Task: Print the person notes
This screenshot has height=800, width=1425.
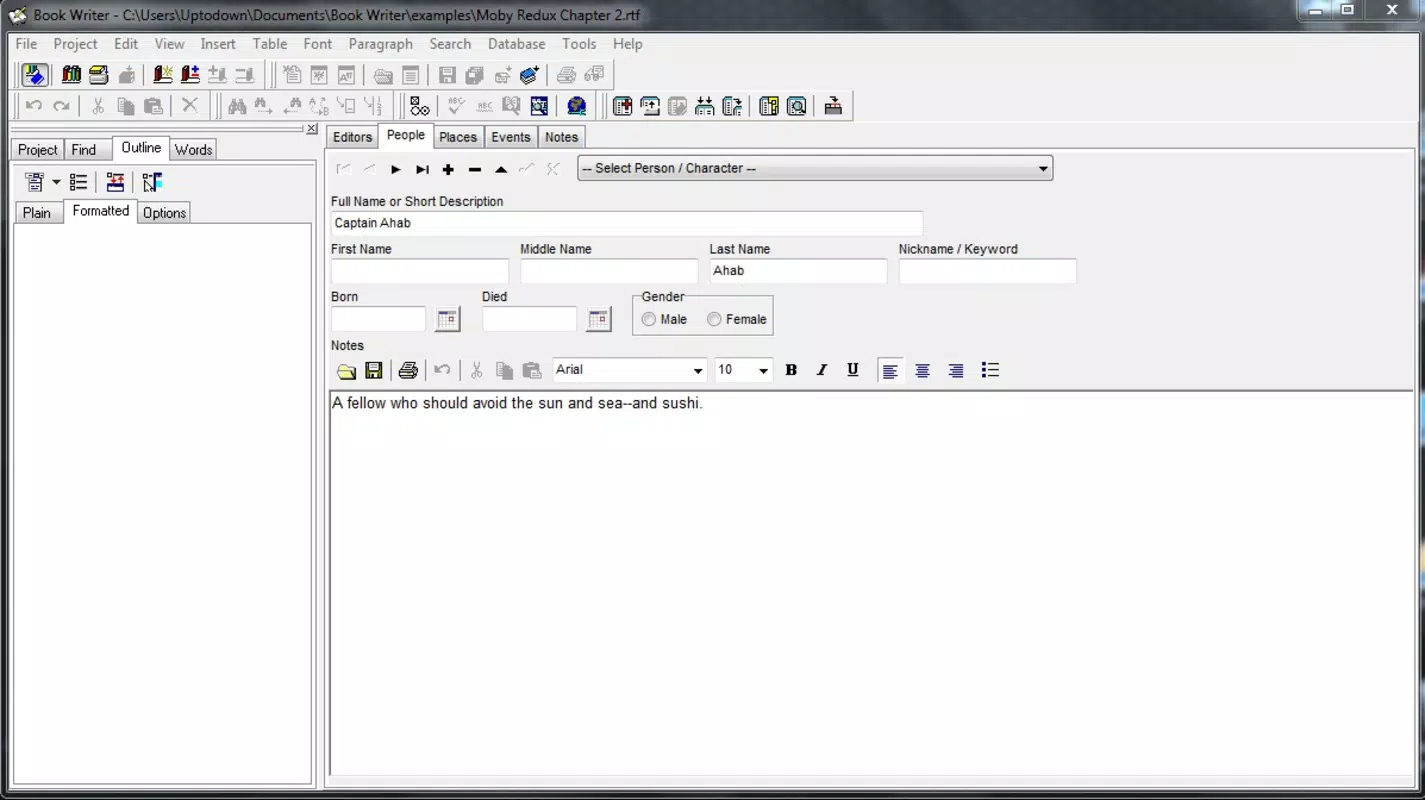Action: point(408,371)
